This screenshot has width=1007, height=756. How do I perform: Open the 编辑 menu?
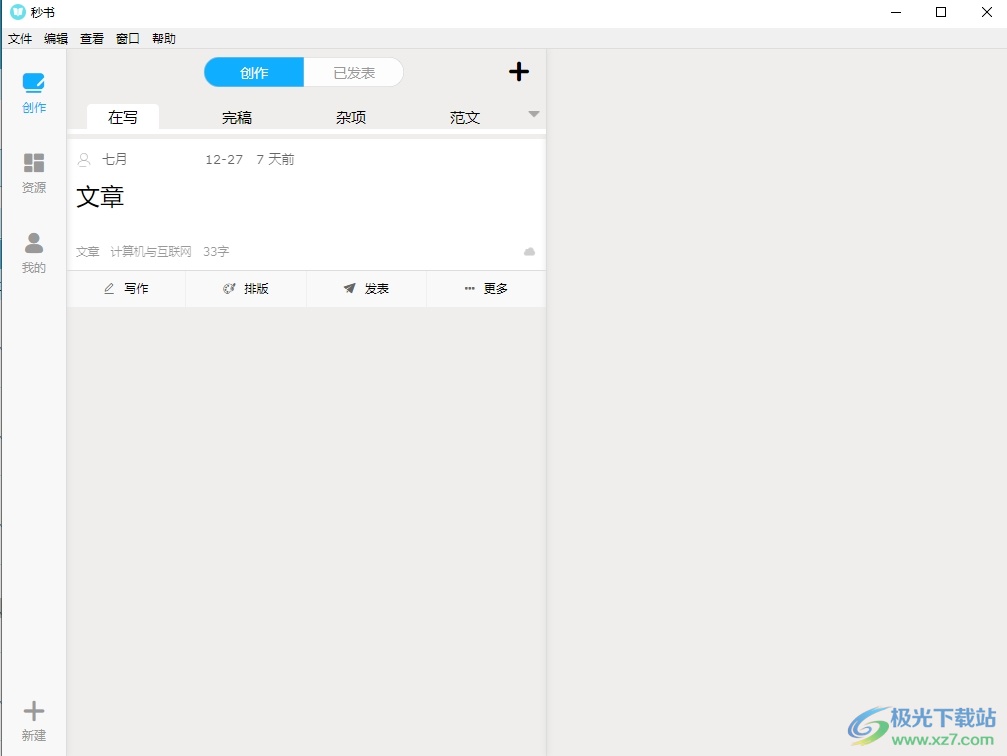pyautogui.click(x=56, y=39)
